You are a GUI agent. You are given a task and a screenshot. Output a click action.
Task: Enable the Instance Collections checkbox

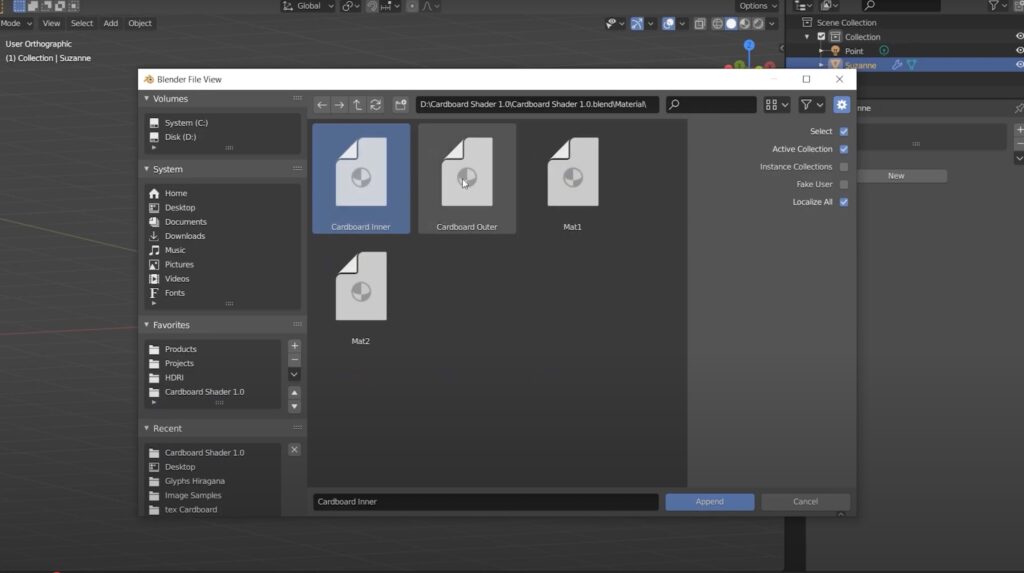point(844,167)
